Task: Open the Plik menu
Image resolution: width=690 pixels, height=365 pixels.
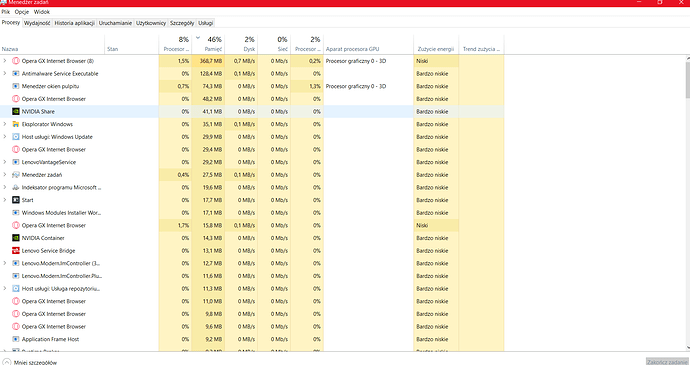Action: click(x=5, y=12)
